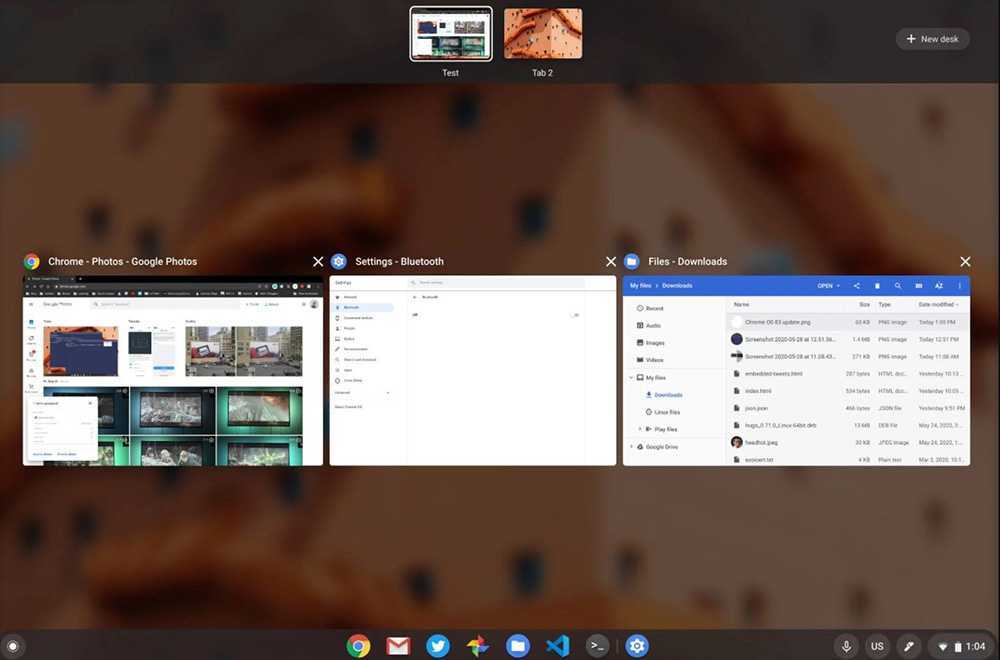1000x660 pixels.
Task: Click the New desk button
Action: (932, 39)
